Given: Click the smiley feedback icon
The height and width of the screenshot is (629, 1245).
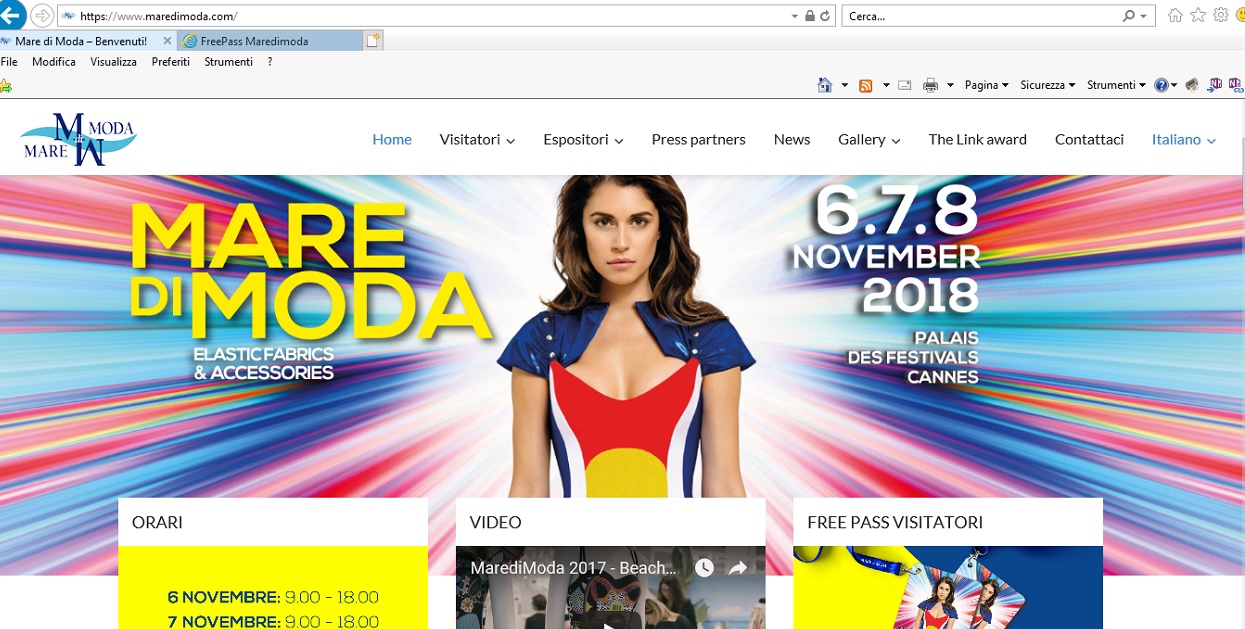Looking at the screenshot, I should [1239, 15].
